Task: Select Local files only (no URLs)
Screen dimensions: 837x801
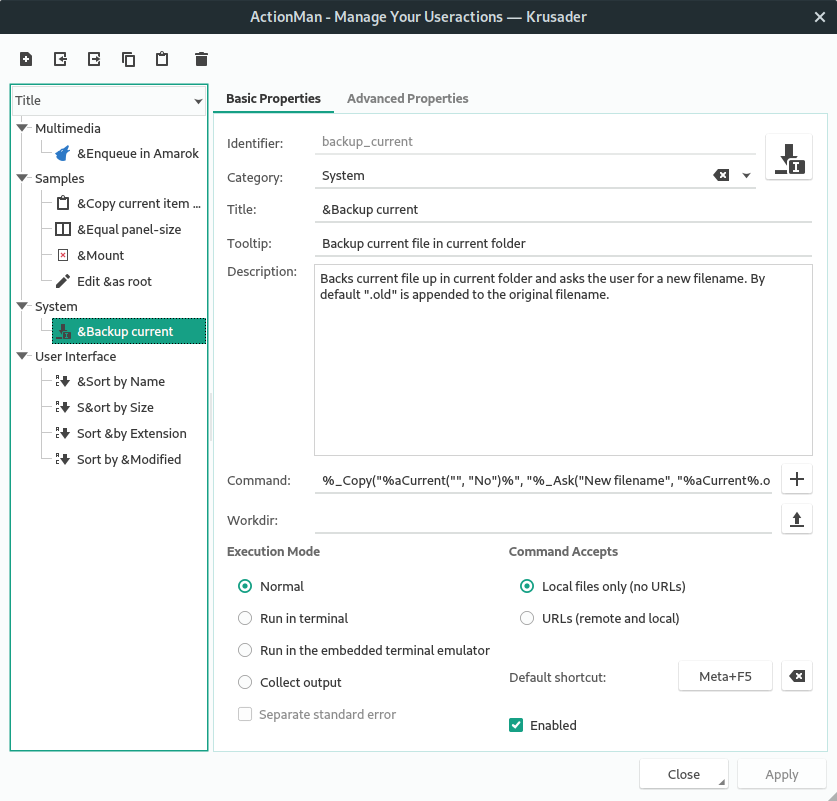Action: click(527, 586)
